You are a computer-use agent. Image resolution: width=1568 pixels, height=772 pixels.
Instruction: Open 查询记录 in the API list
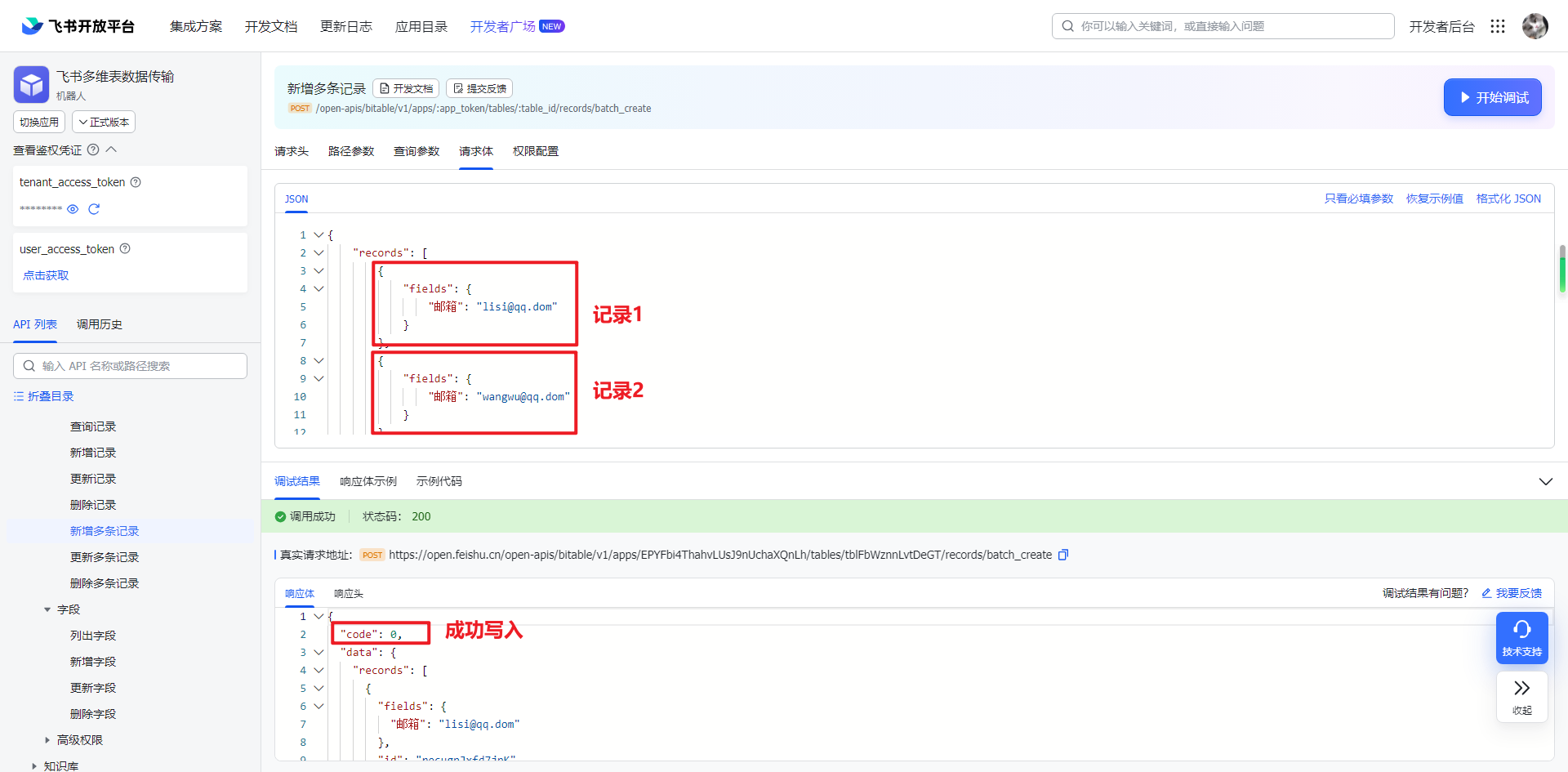[x=93, y=426]
